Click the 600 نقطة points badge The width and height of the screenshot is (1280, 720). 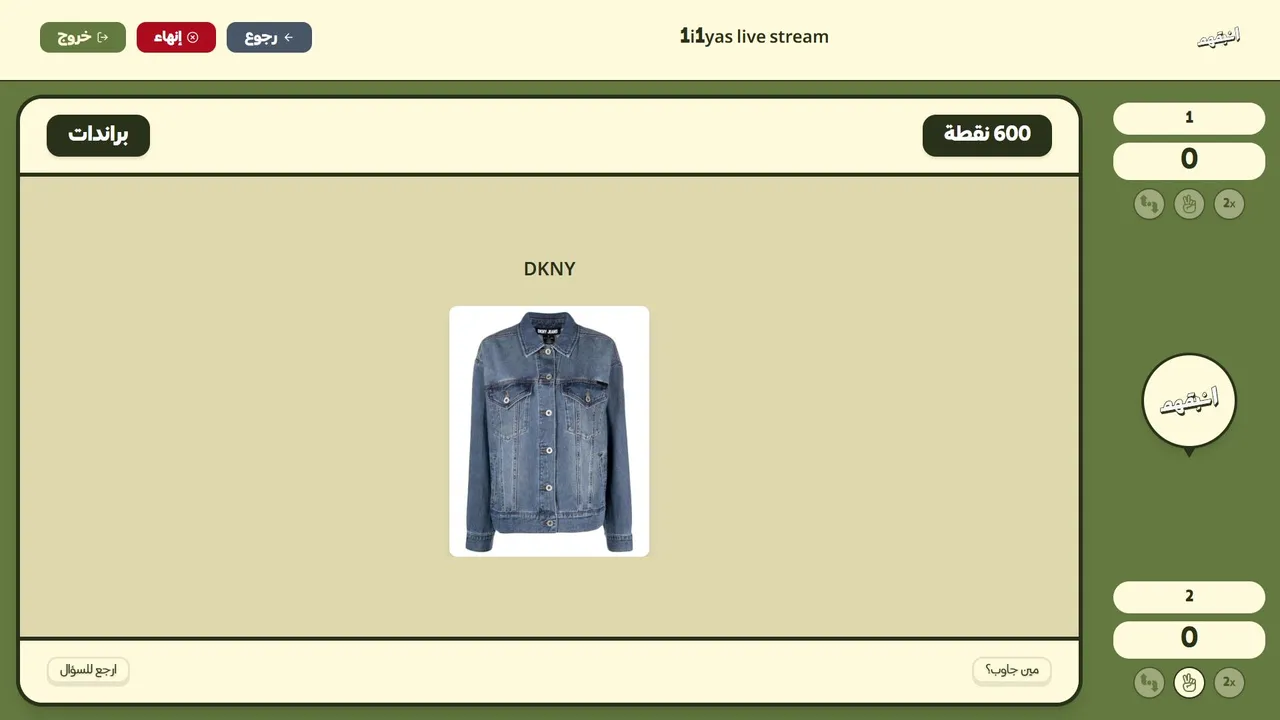point(987,135)
